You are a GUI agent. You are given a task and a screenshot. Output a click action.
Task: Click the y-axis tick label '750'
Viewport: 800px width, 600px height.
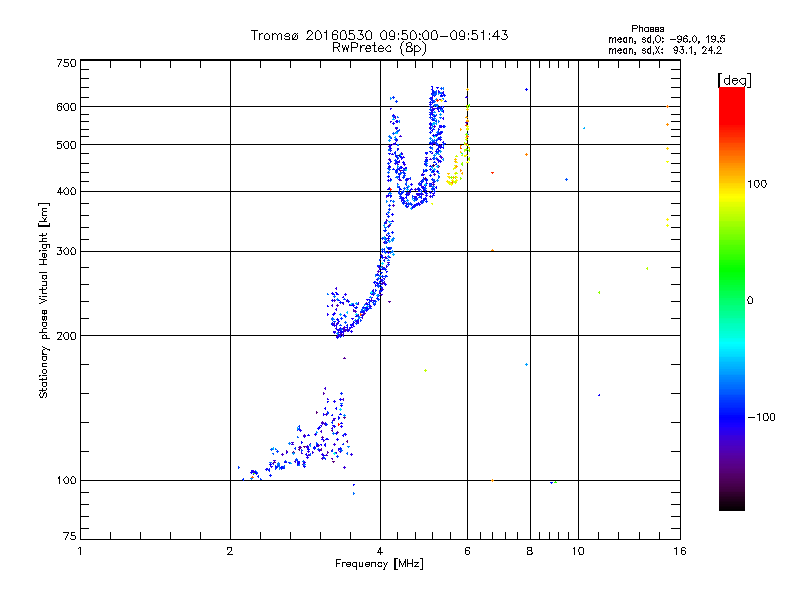pos(66,63)
